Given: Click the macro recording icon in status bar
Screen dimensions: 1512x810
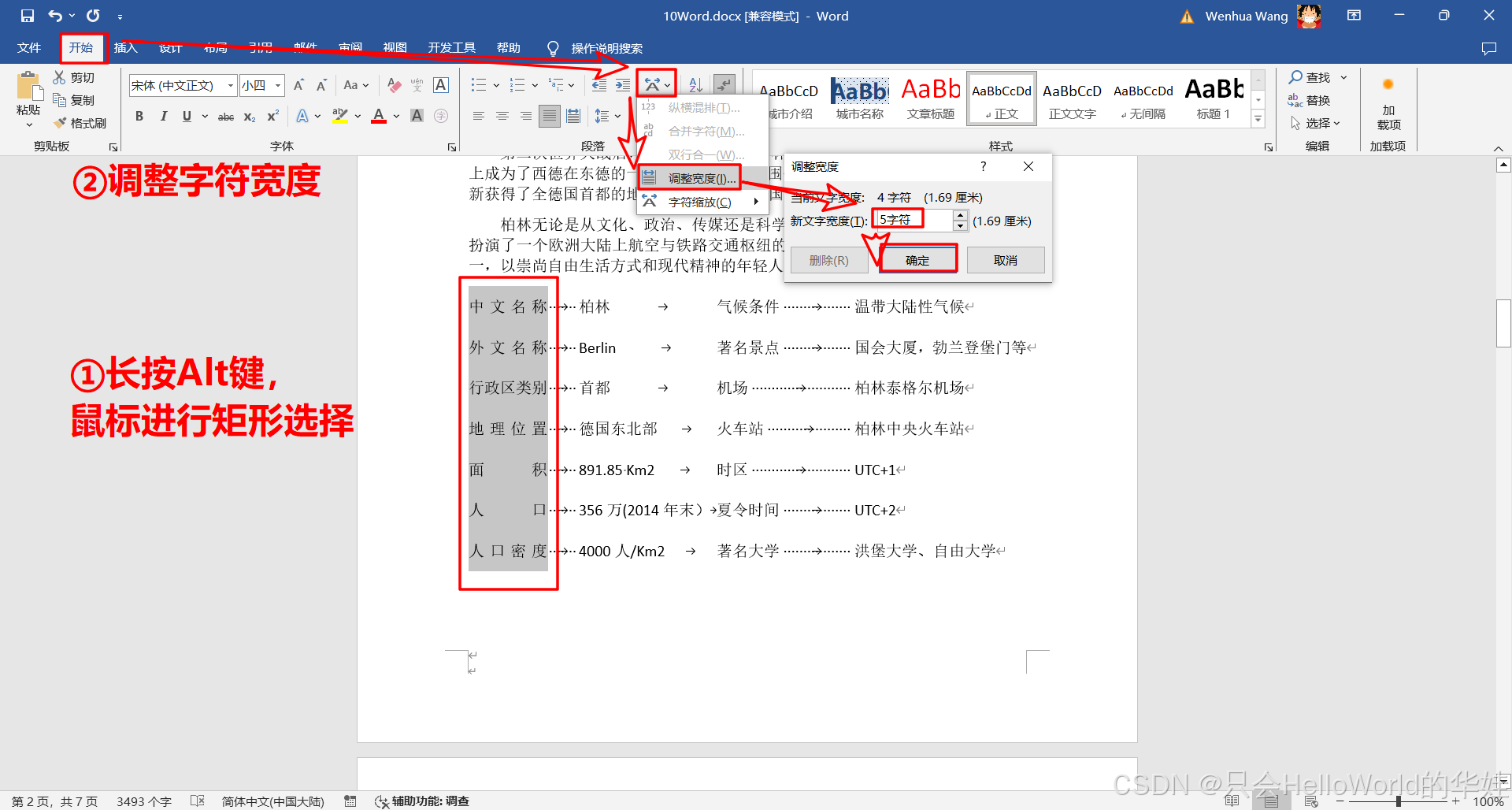Looking at the screenshot, I should (350, 801).
